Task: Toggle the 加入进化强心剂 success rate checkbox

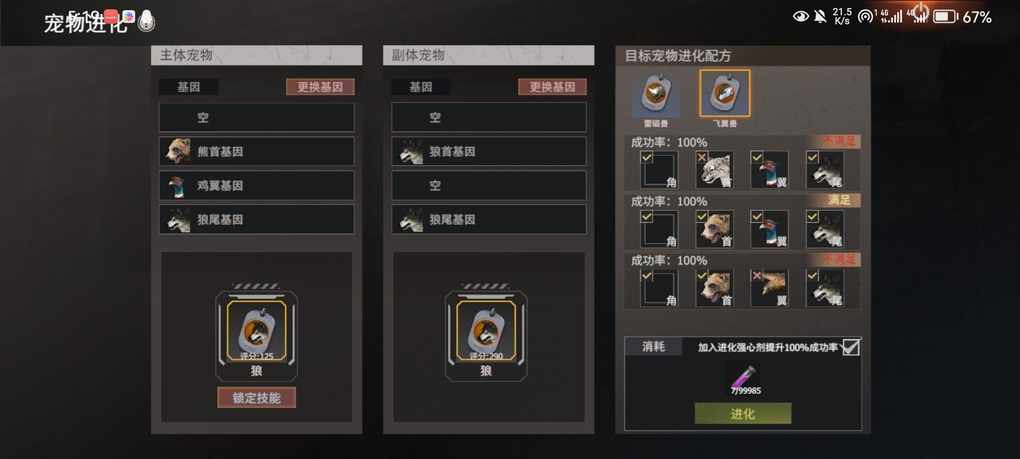Action: click(x=851, y=347)
